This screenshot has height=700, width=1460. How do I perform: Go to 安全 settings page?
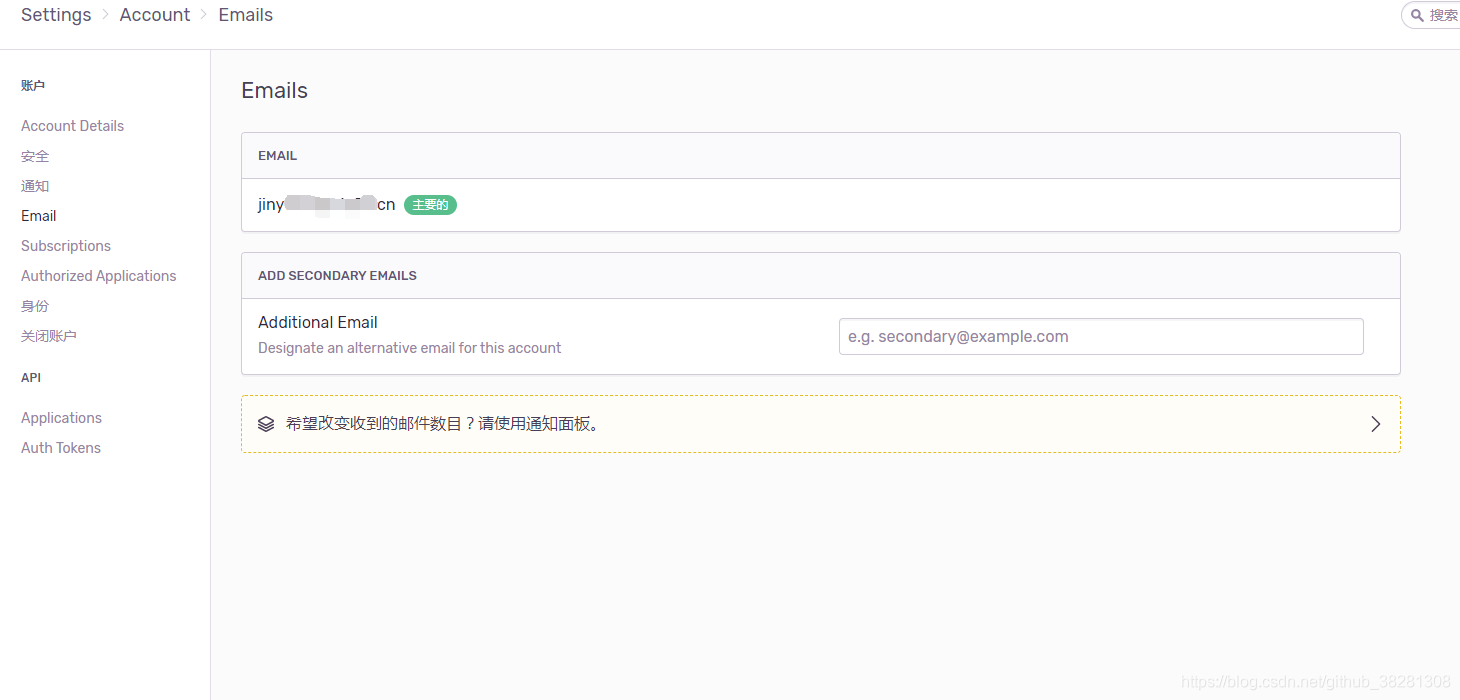click(x=35, y=156)
